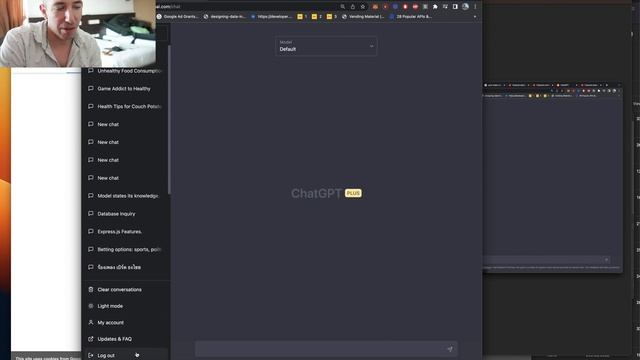Image resolution: width=640 pixels, height=360 pixels.
Task: Click the person icon beside My account
Action: point(91,322)
